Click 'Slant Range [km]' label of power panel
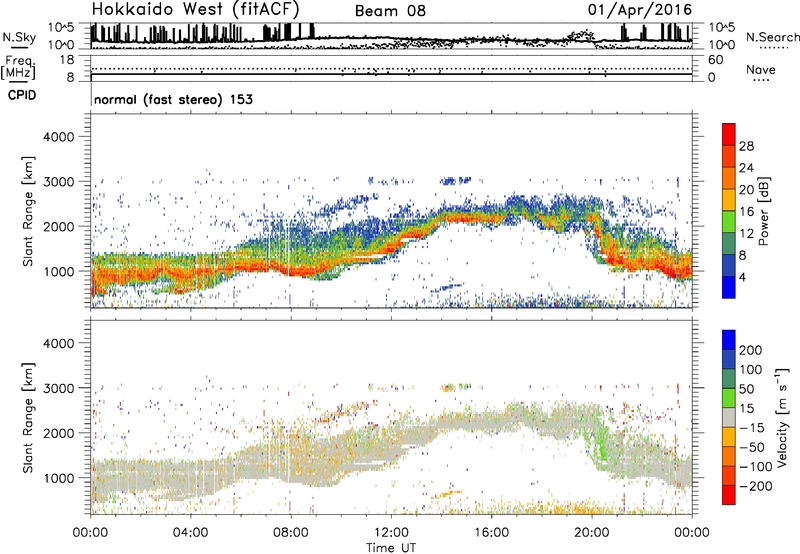Screen dimensions: 800x554 (x=28, y=211)
